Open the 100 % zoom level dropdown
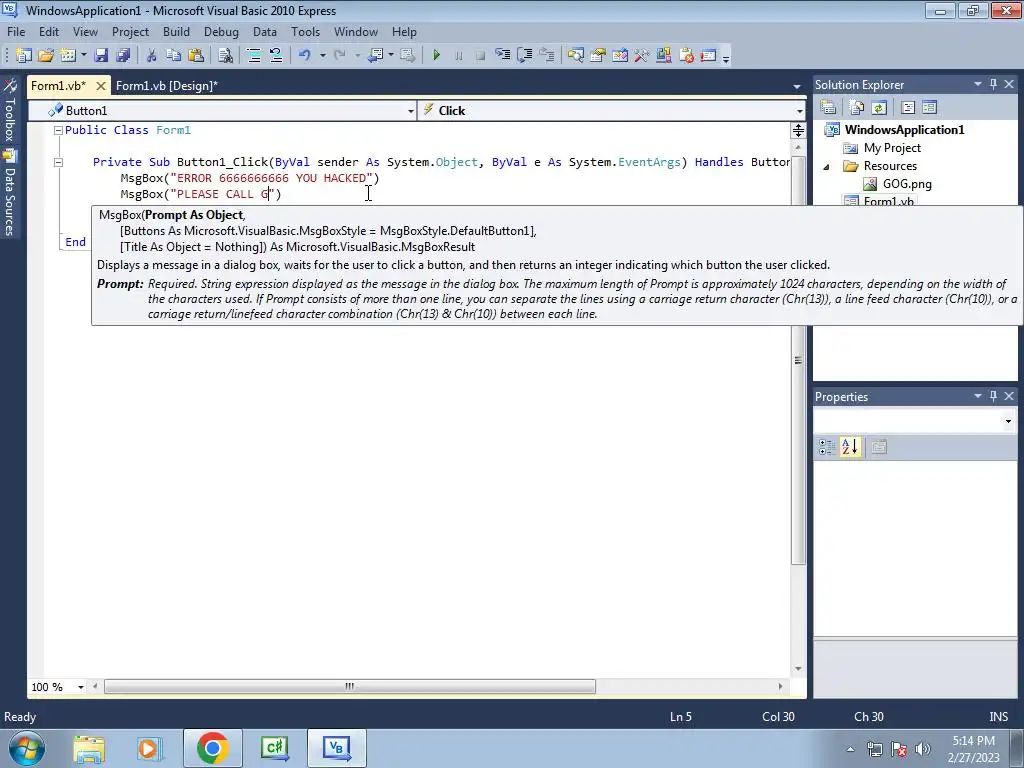Screen dimensions: 1024x768 click(81, 687)
